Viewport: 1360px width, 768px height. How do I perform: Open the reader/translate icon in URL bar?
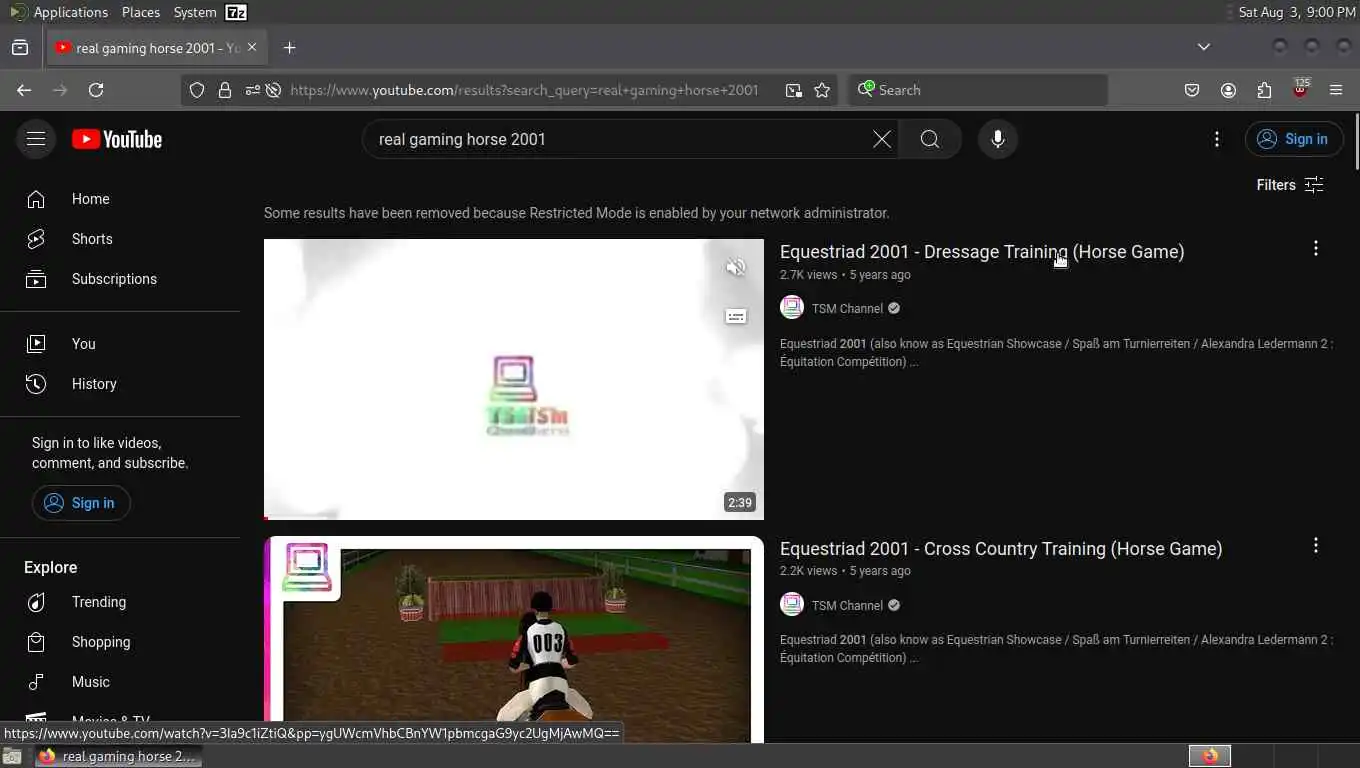(x=794, y=90)
